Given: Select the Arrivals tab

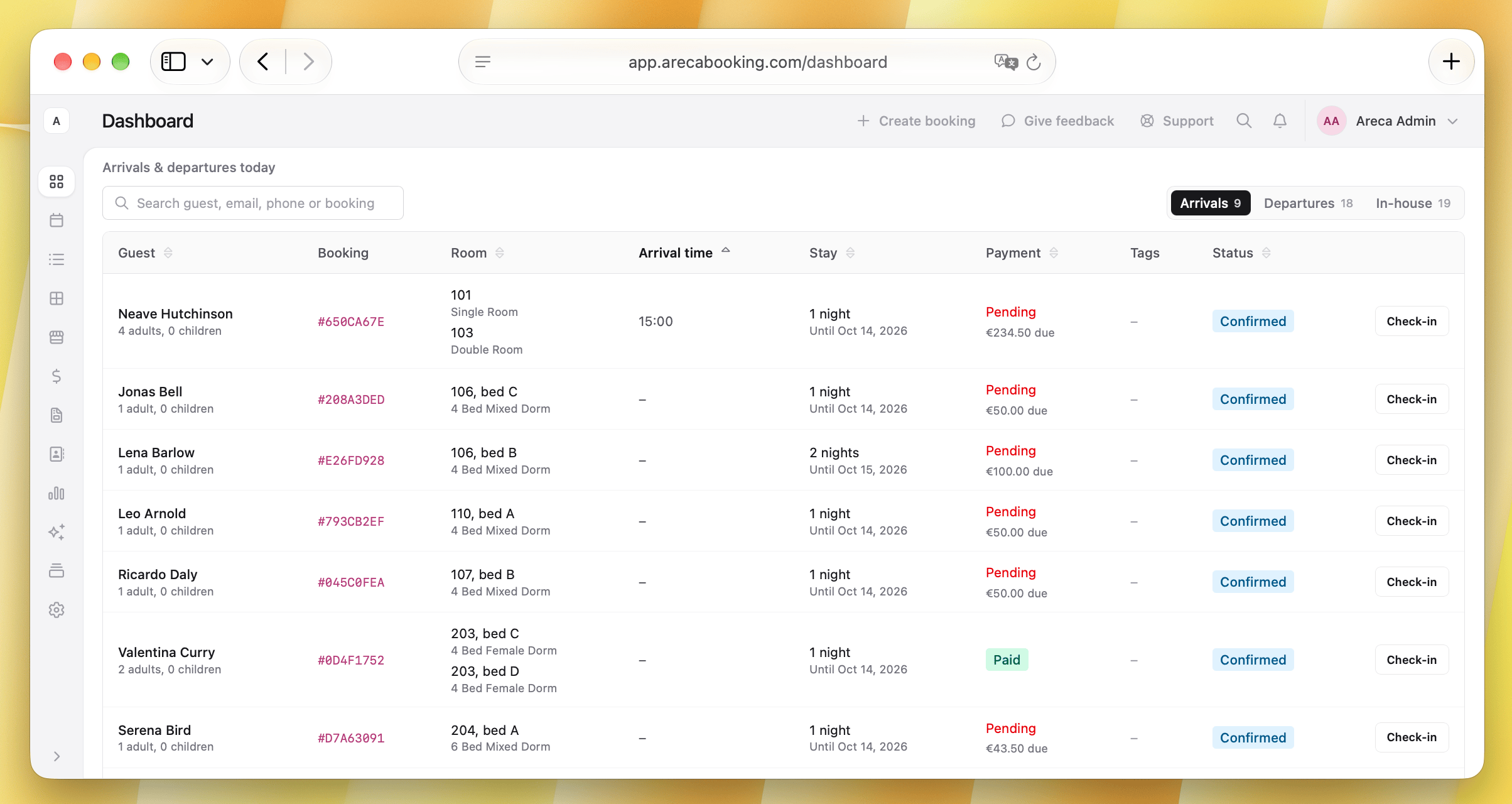Looking at the screenshot, I should point(1211,203).
